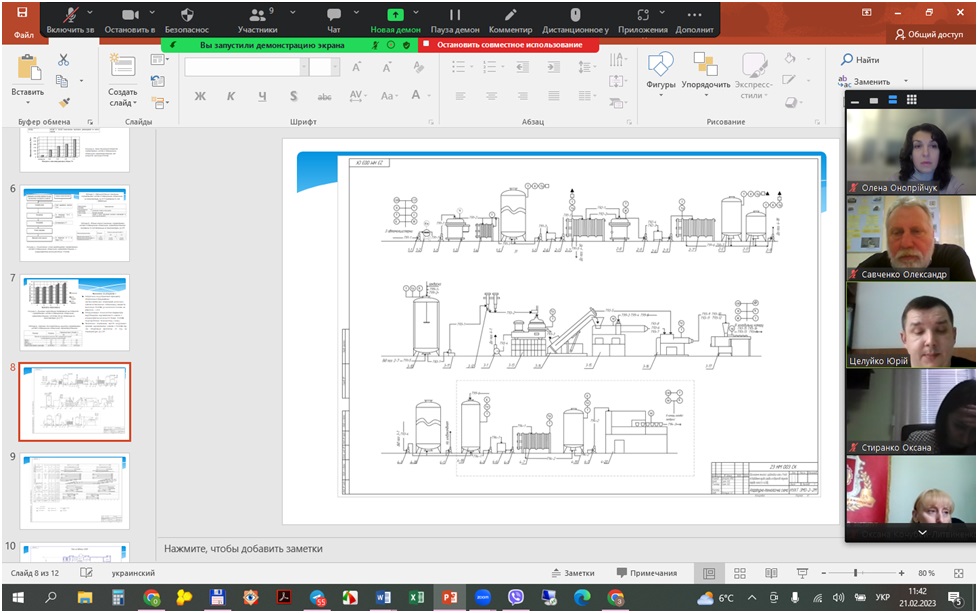Viewport: 978px width, 613px height.
Task: Open the File ribbon tab
Action: tap(24, 35)
